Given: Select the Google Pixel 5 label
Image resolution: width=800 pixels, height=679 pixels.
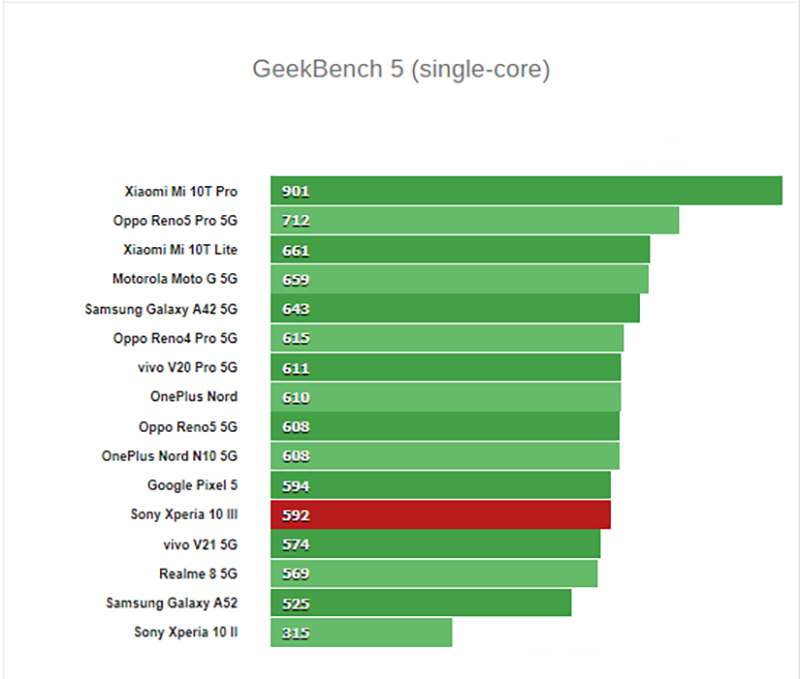Looking at the screenshot, I should [192, 485].
